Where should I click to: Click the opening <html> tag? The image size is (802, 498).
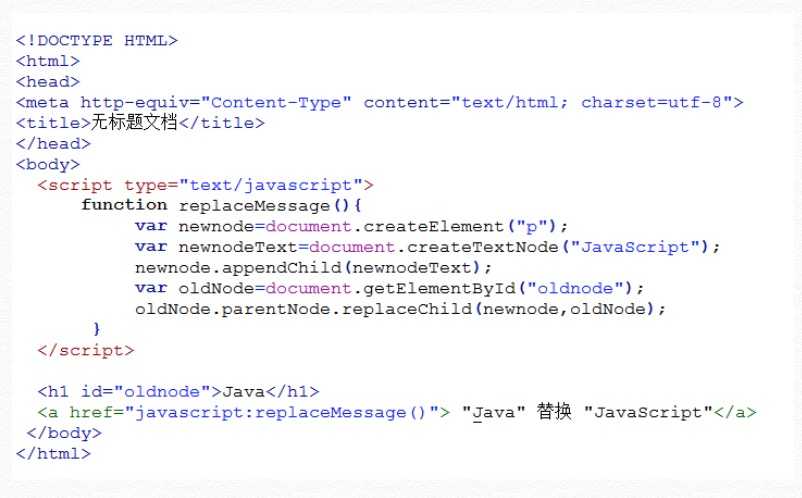[48, 61]
